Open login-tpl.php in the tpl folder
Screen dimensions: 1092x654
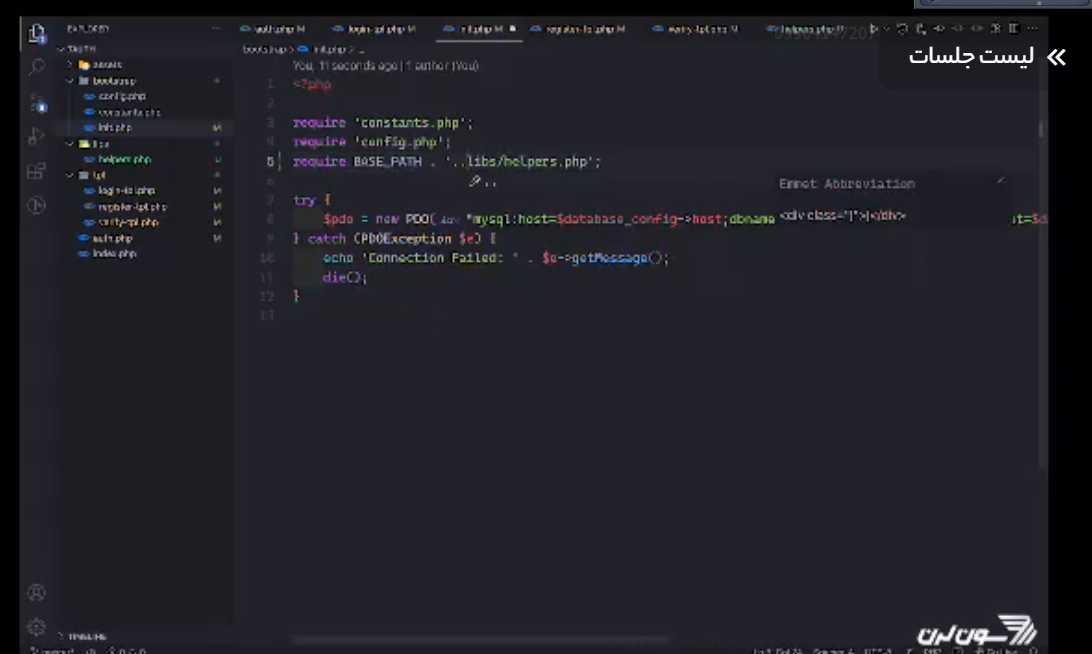pyautogui.click(x=127, y=190)
